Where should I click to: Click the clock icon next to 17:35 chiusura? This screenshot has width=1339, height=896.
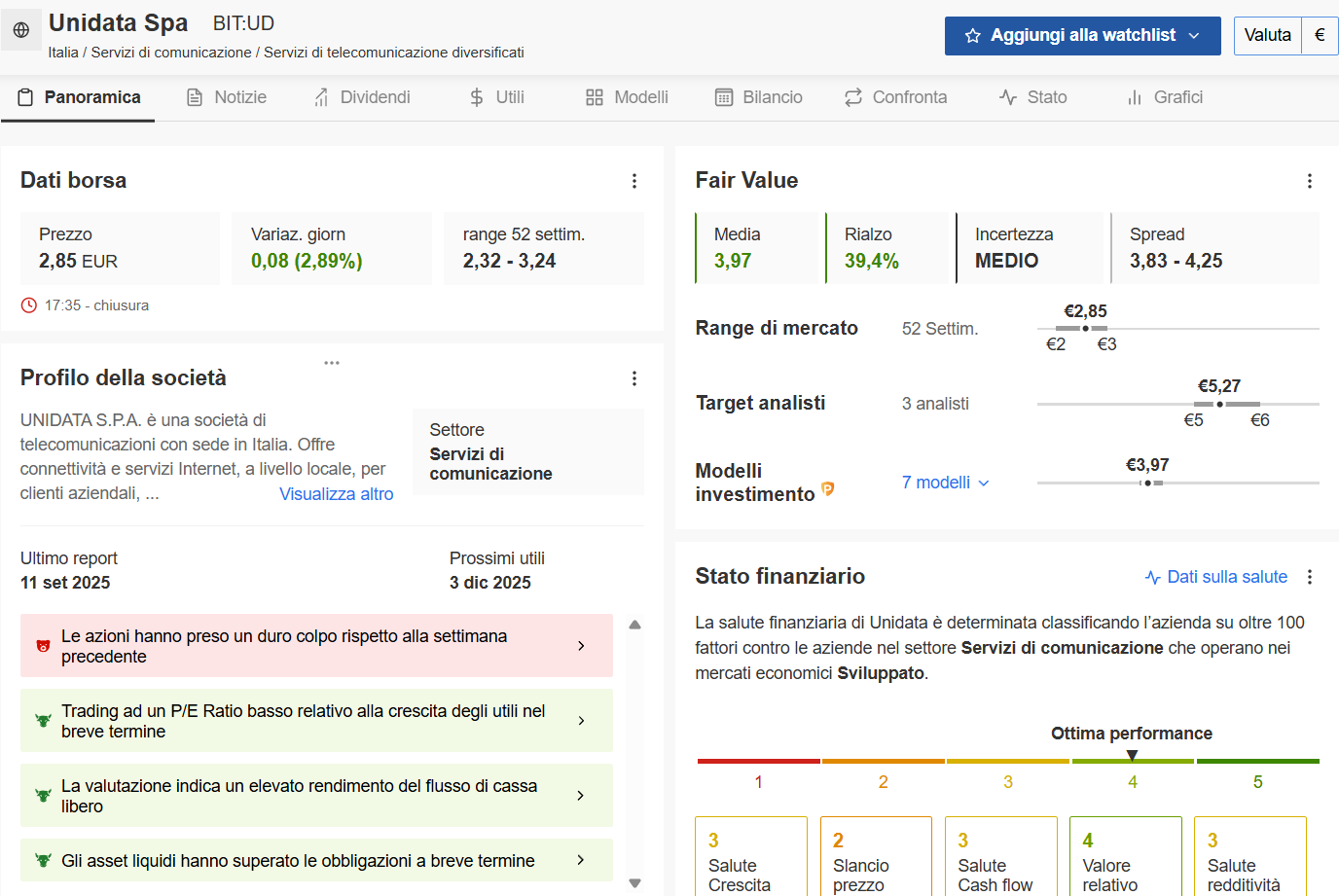[29, 305]
